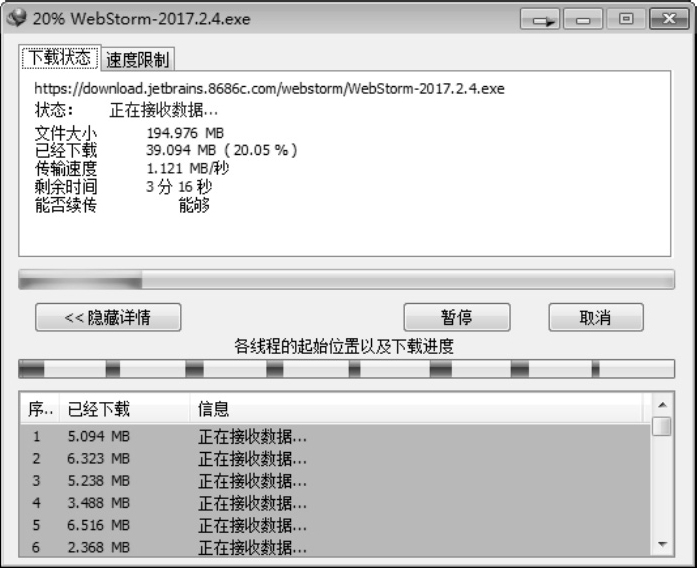Click the thread list scrollbar up arrow
Screen dimensions: 697x568
pos(661,405)
